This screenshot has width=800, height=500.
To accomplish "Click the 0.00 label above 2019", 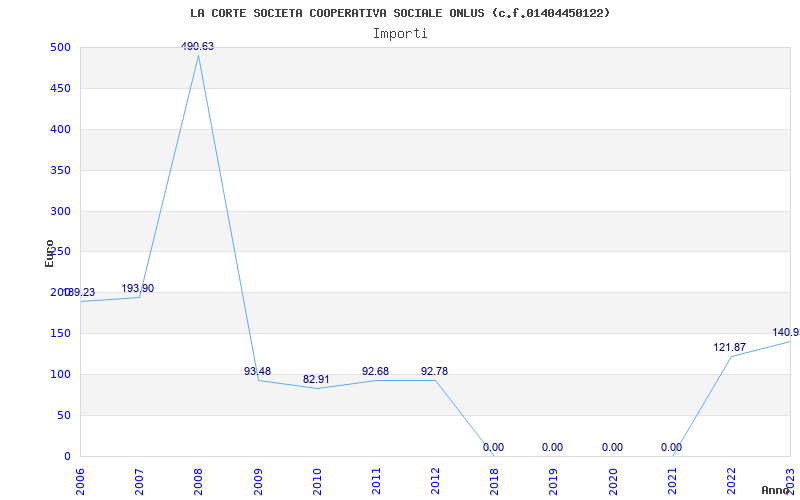I will (553, 447).
